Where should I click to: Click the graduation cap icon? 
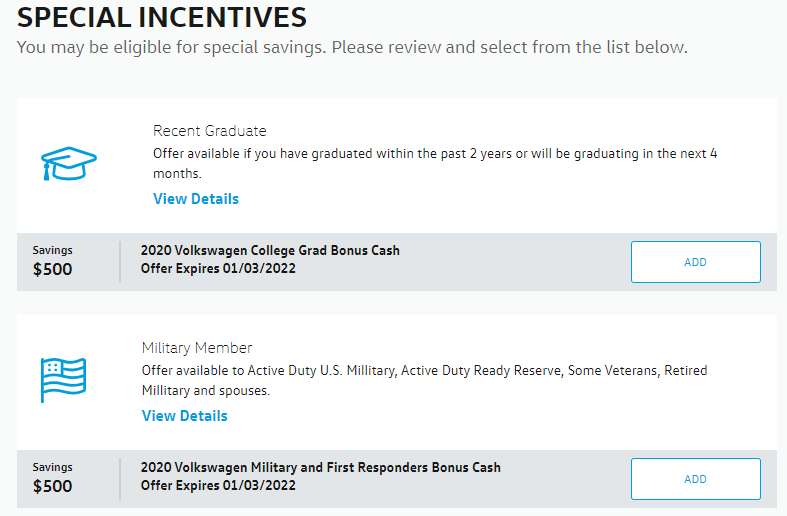[69, 164]
